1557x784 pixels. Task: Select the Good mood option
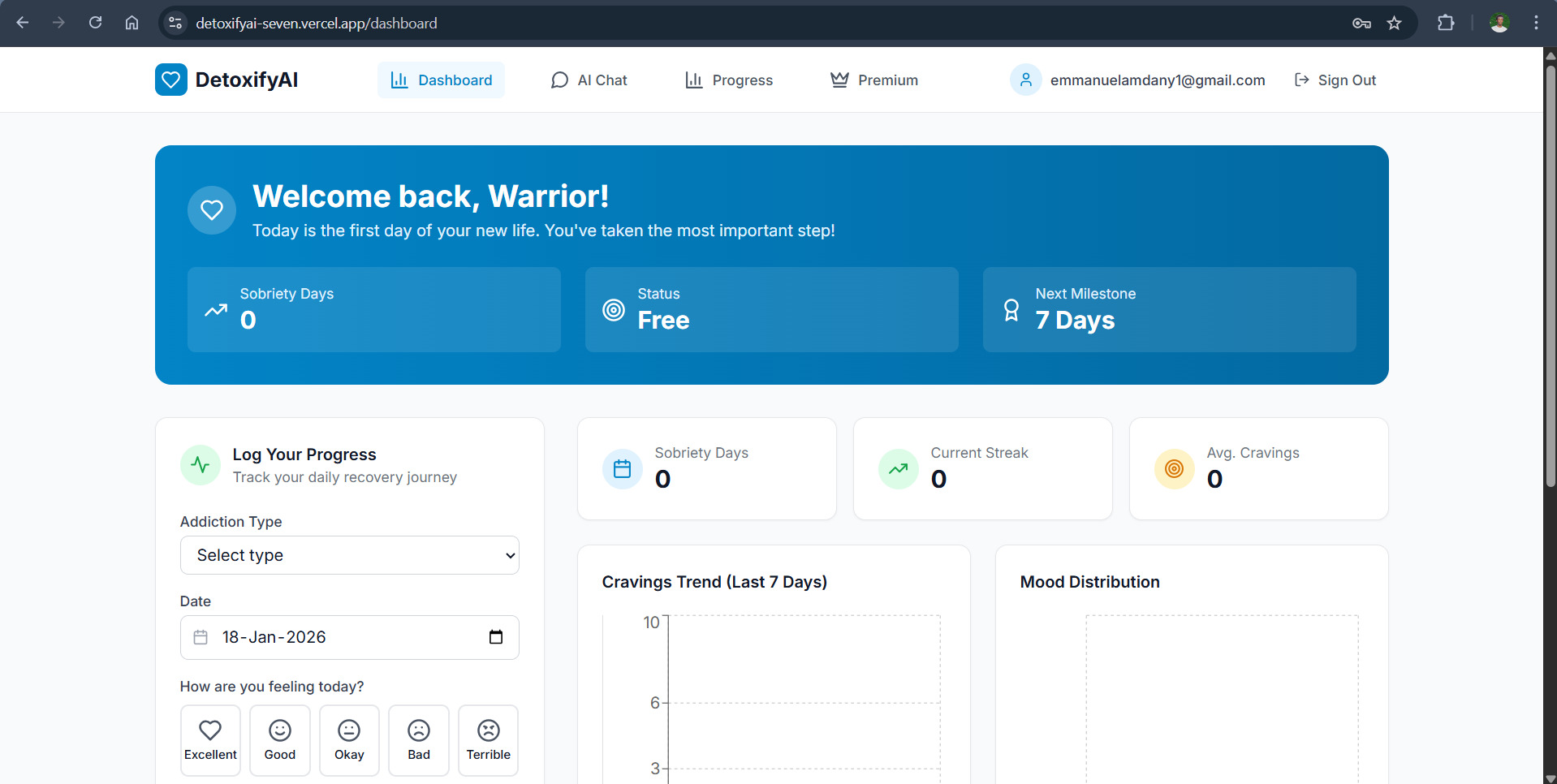[280, 740]
